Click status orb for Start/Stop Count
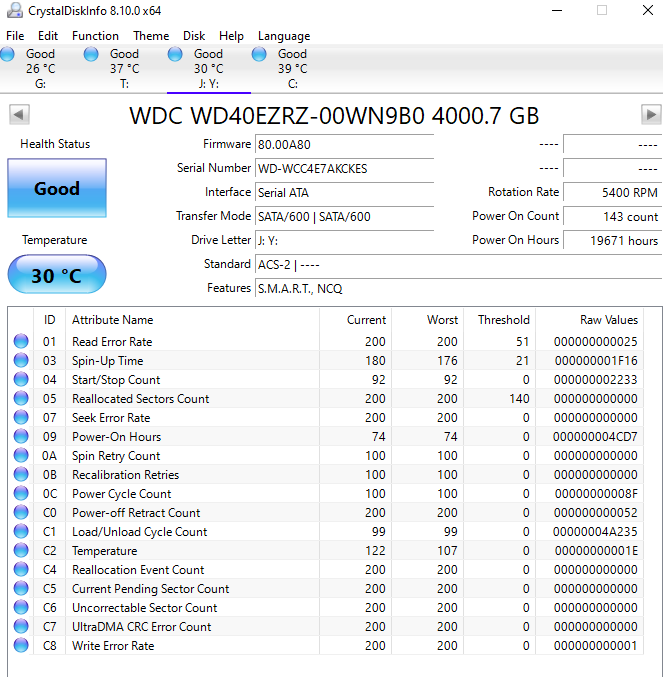Screen dimensions: 663x677 [x=21, y=379]
